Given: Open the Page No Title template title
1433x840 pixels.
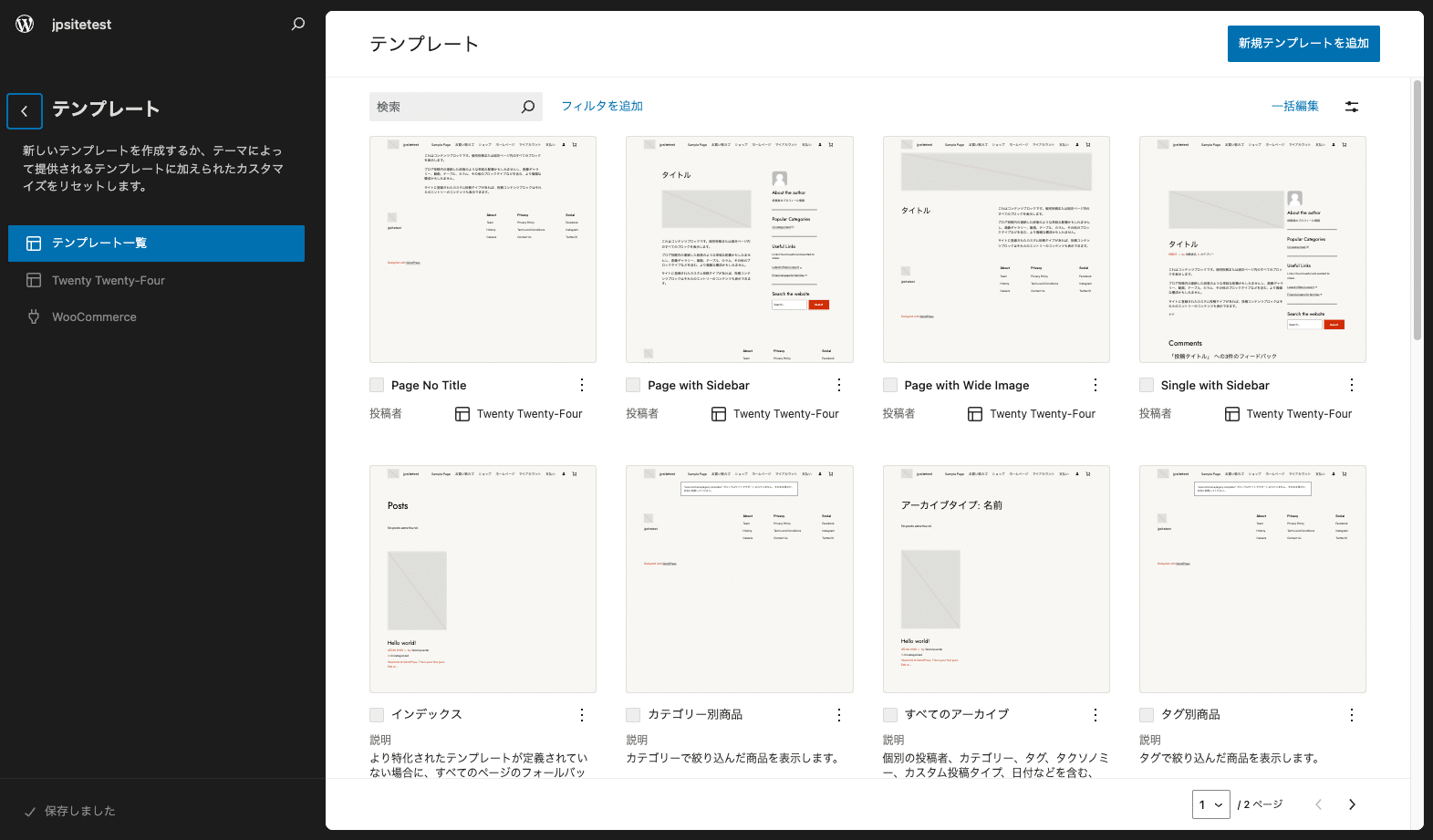Looking at the screenshot, I should [429, 386].
